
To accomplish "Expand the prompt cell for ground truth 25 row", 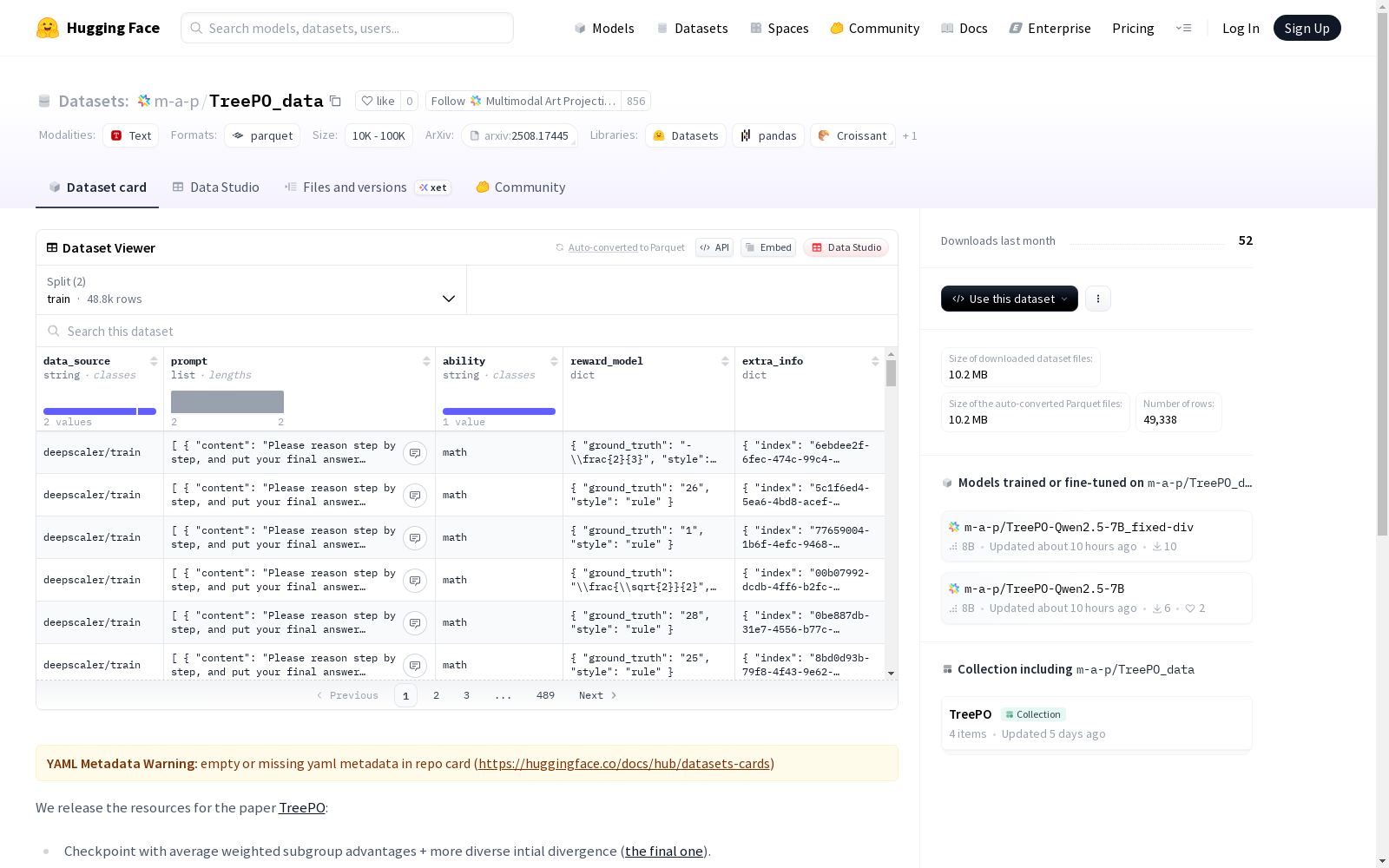I will 415,666.
